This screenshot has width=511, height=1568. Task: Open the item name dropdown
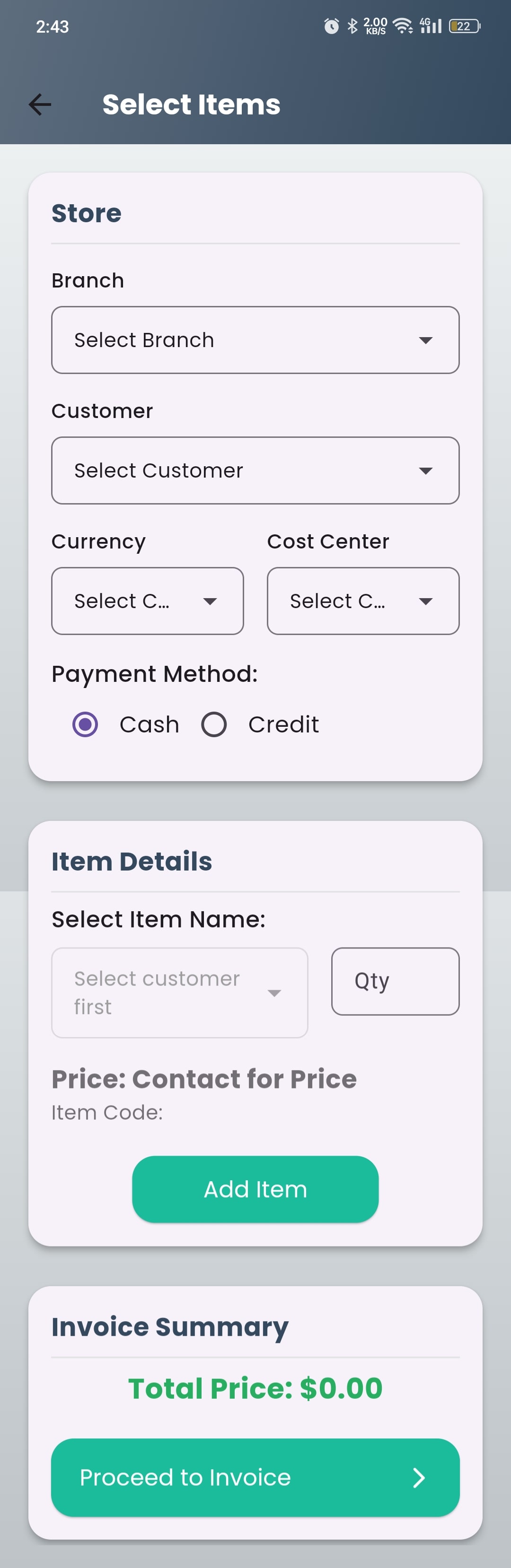pyautogui.click(x=180, y=992)
